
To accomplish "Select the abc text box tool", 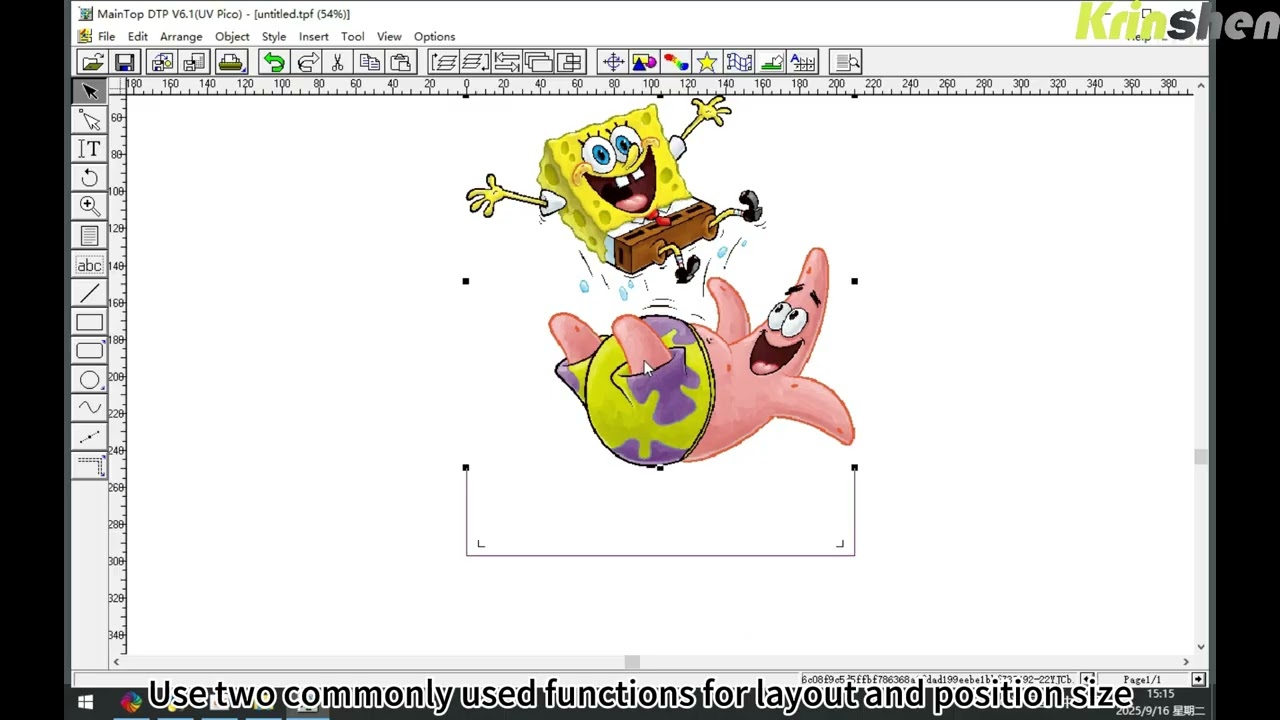I will (x=89, y=265).
